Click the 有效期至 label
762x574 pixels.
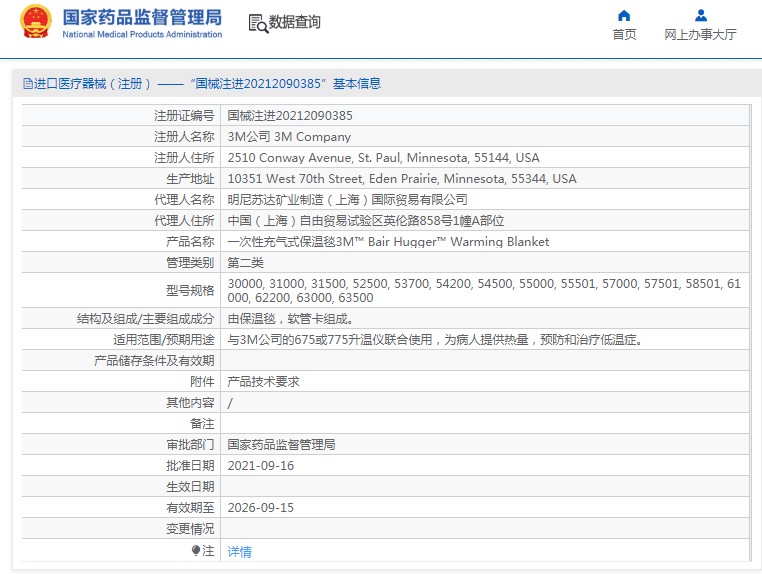point(190,507)
